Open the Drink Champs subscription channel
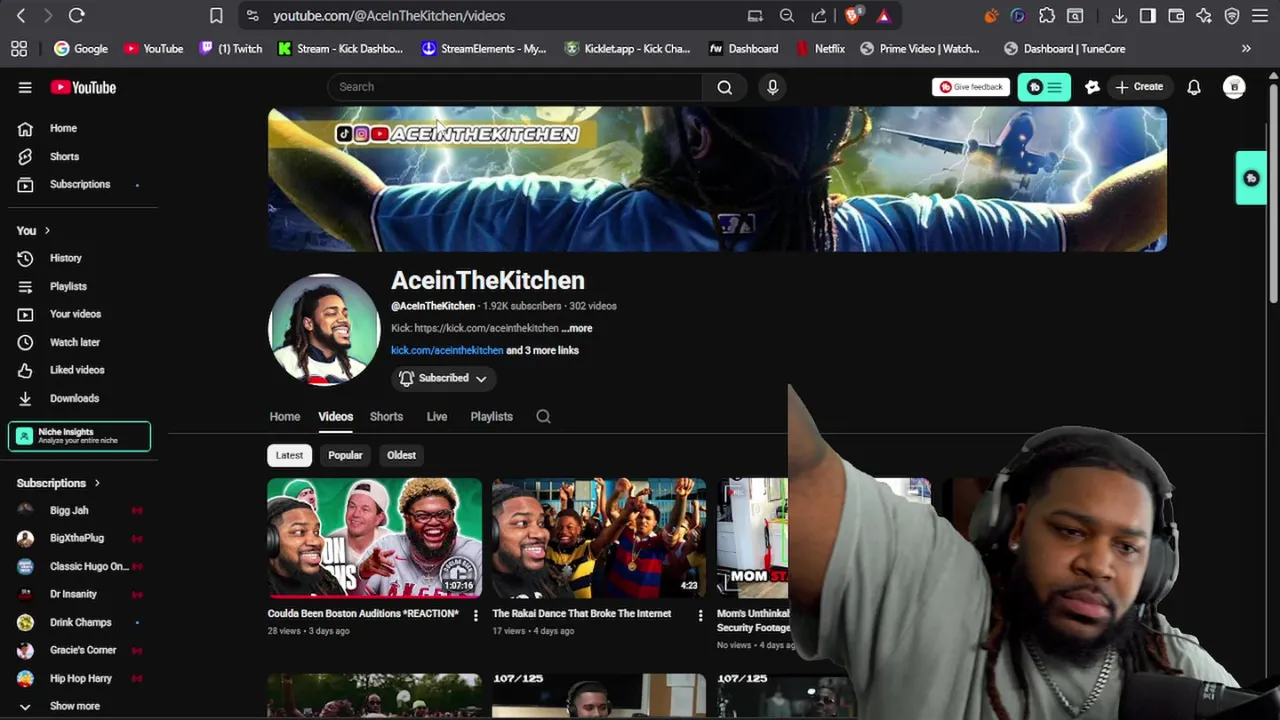This screenshot has height=720, width=1280. [x=80, y=622]
